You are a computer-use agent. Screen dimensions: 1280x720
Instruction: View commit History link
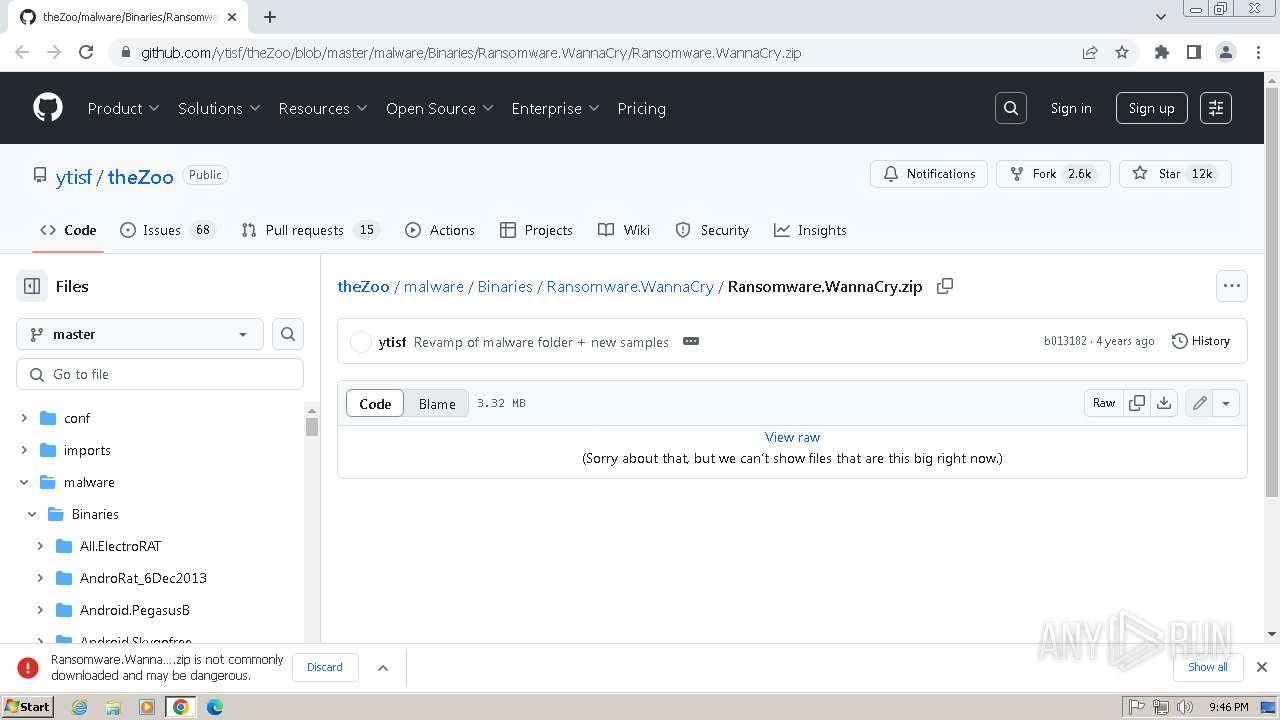(x=1201, y=341)
